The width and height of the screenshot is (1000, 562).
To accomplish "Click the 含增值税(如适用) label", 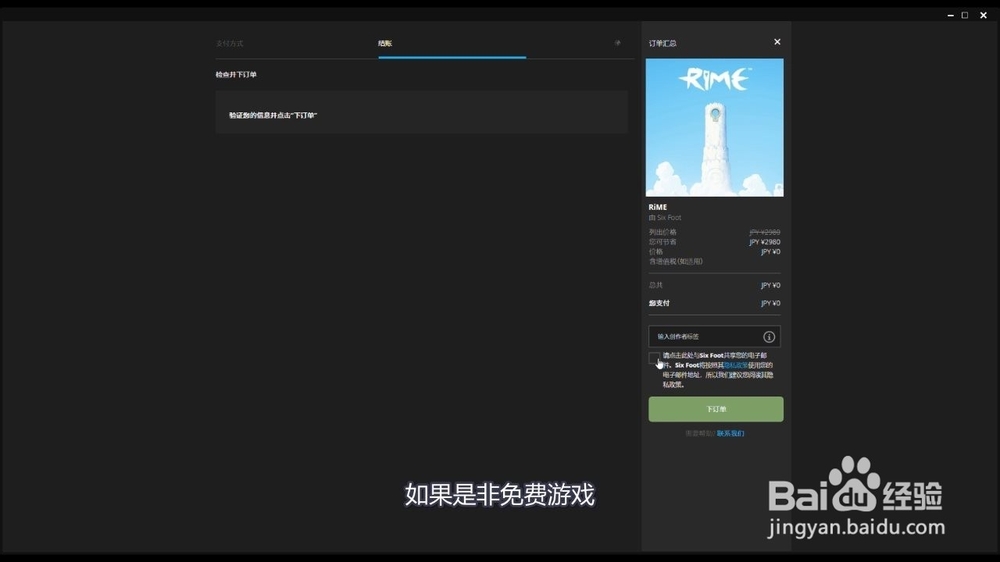I will tap(675, 262).
